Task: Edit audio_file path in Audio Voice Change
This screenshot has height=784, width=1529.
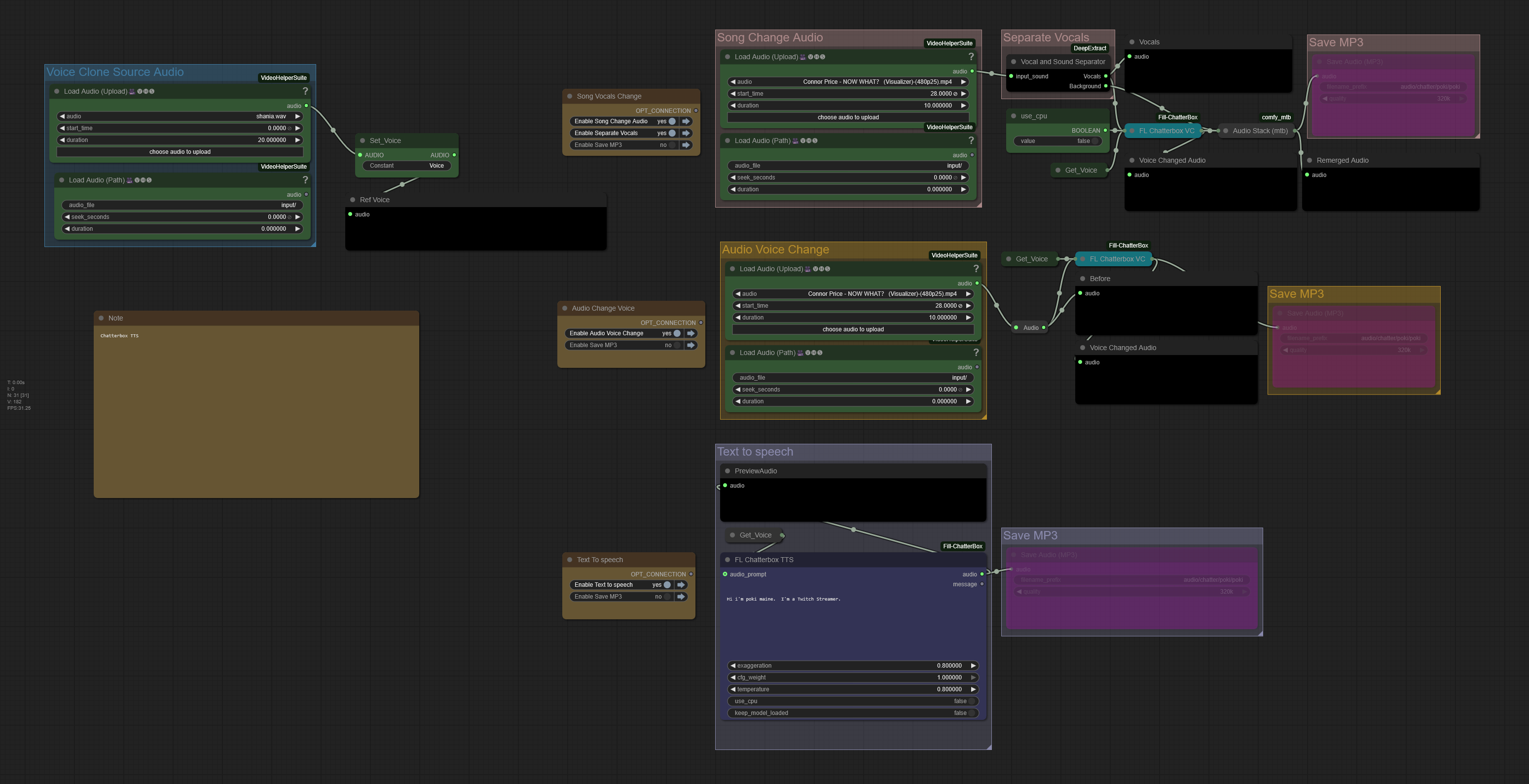Action: point(853,378)
